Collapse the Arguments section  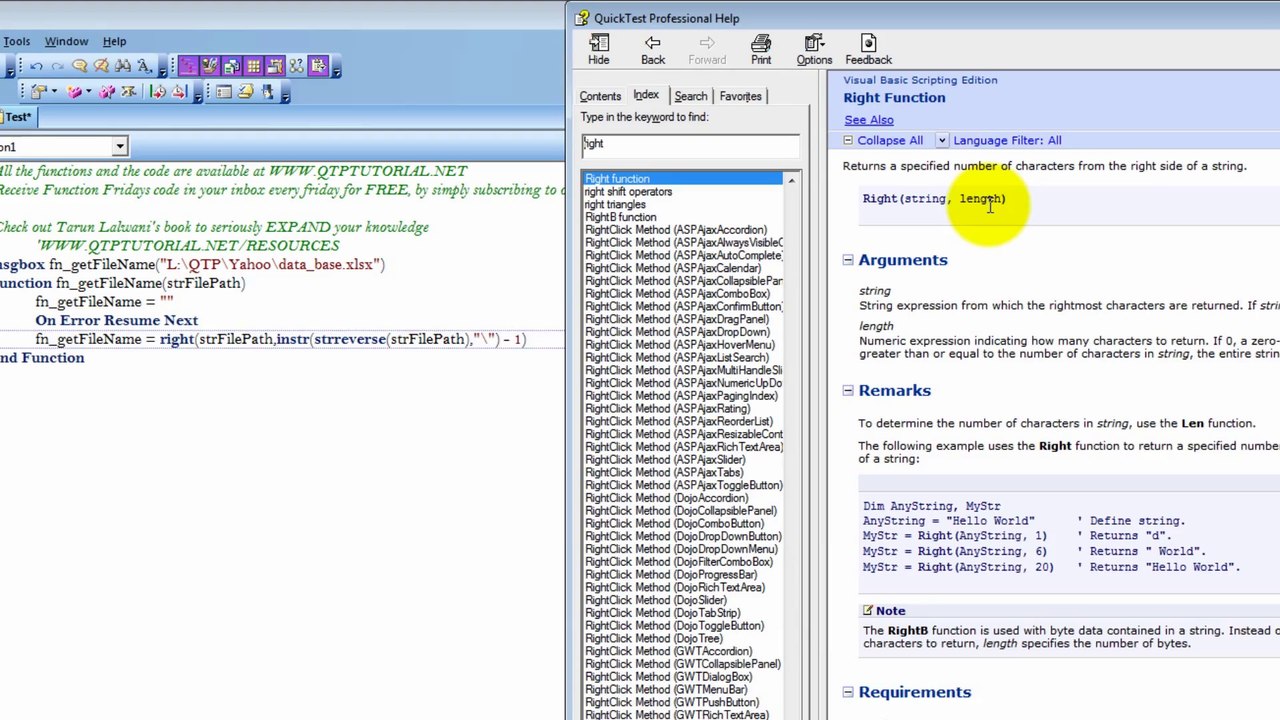pyautogui.click(x=848, y=260)
